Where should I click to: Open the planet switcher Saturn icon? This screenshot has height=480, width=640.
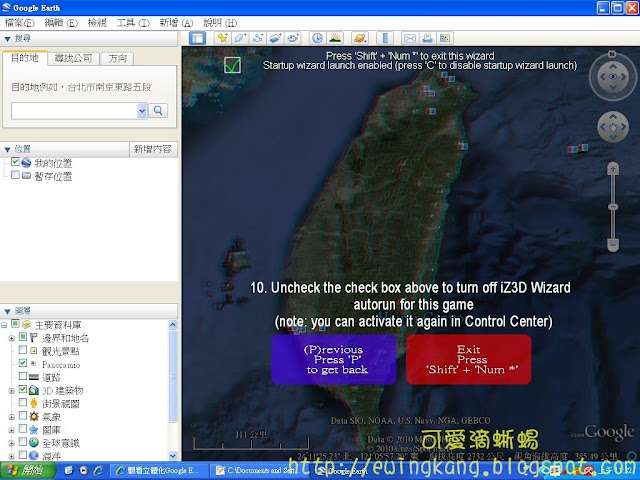360,38
